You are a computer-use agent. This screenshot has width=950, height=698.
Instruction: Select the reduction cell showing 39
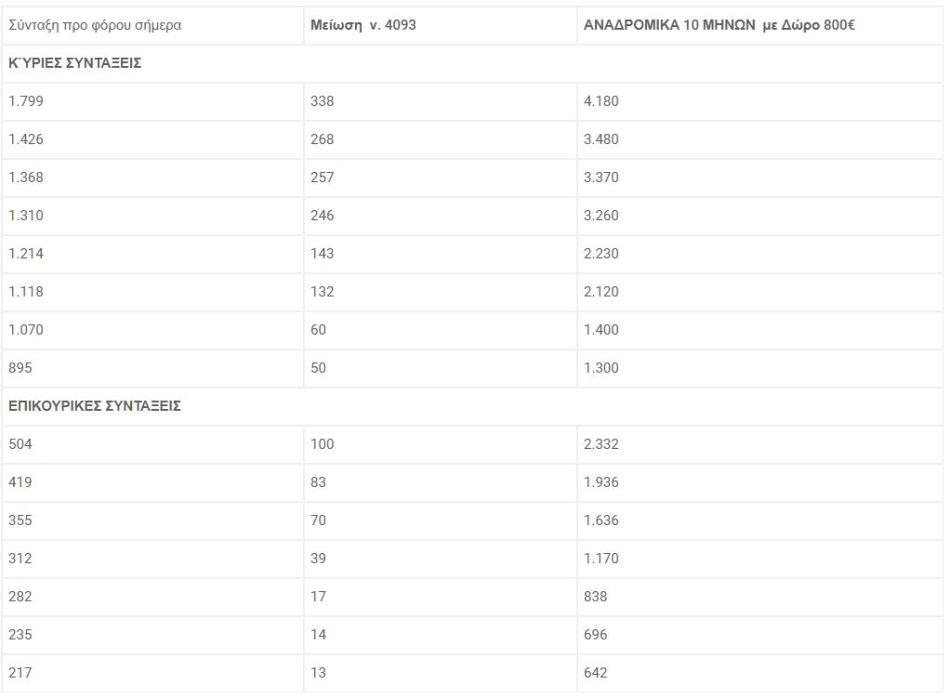(x=440, y=559)
